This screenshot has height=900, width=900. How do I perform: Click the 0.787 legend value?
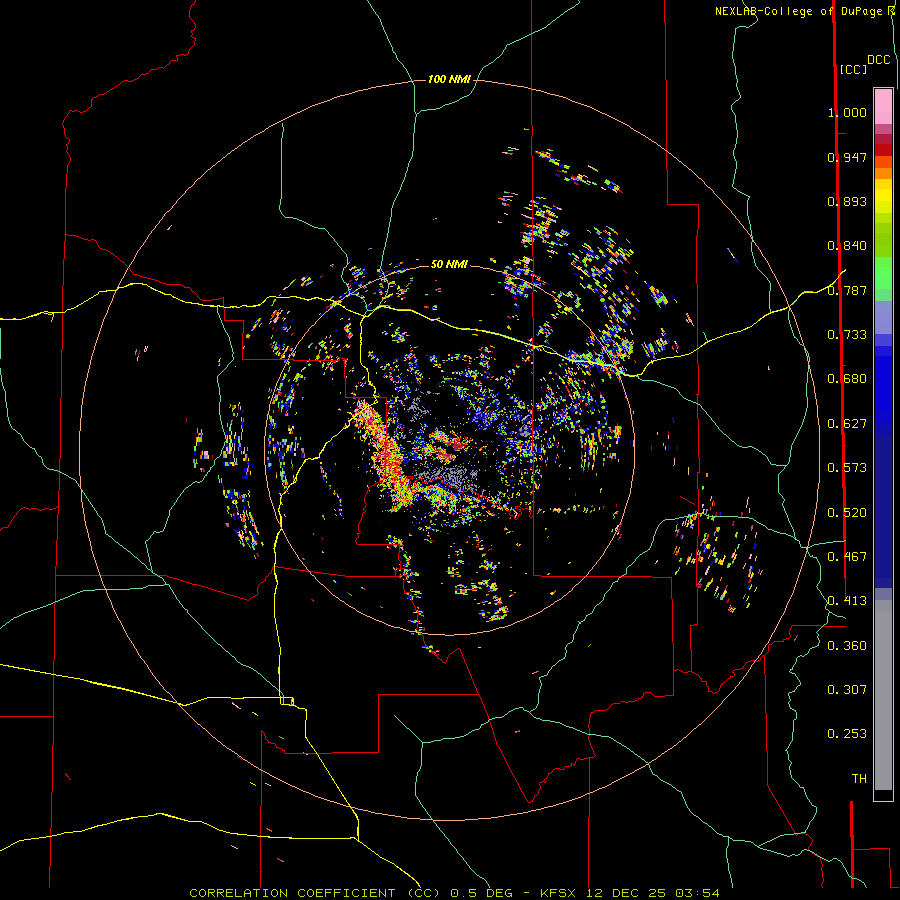847,290
